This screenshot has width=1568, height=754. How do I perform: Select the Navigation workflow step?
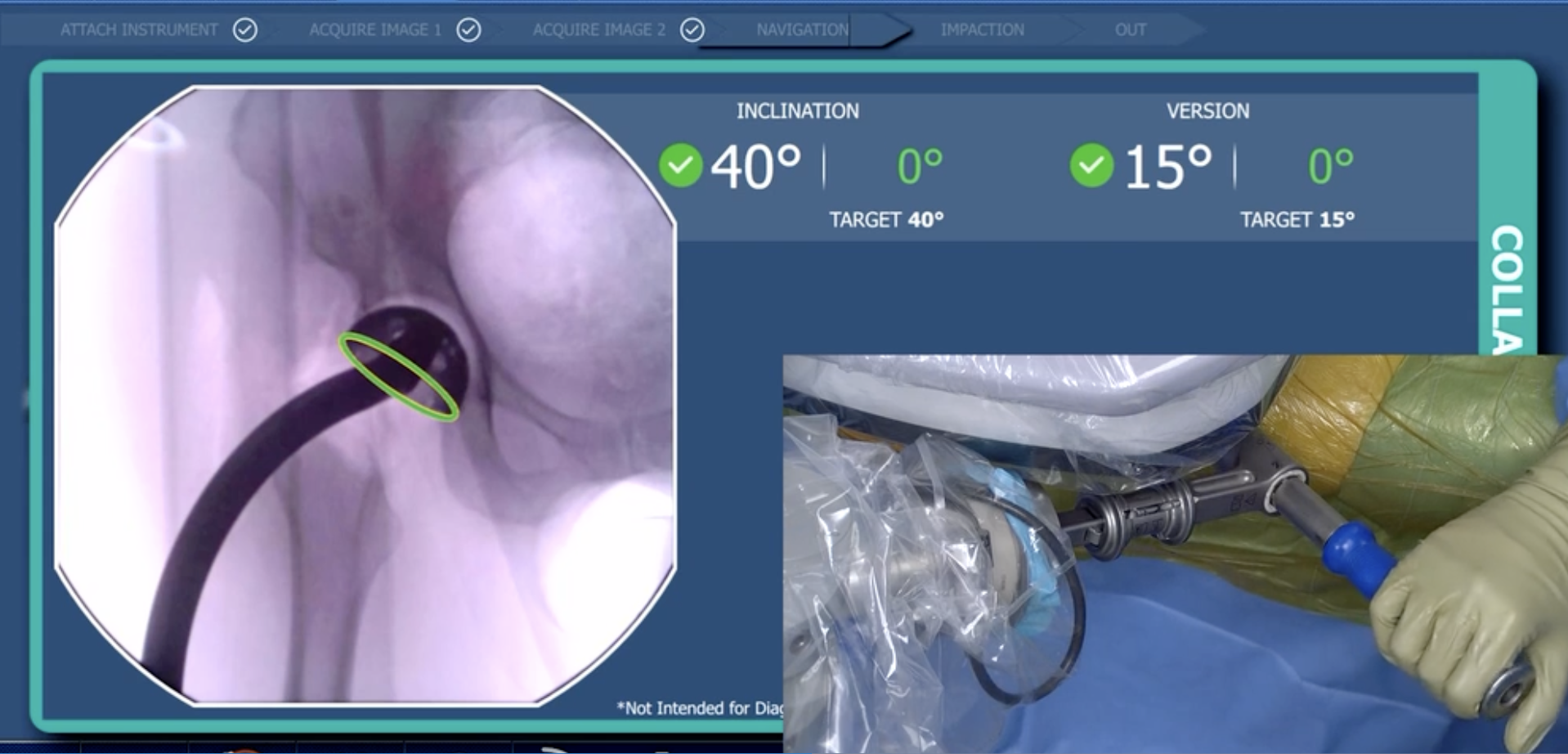point(802,30)
